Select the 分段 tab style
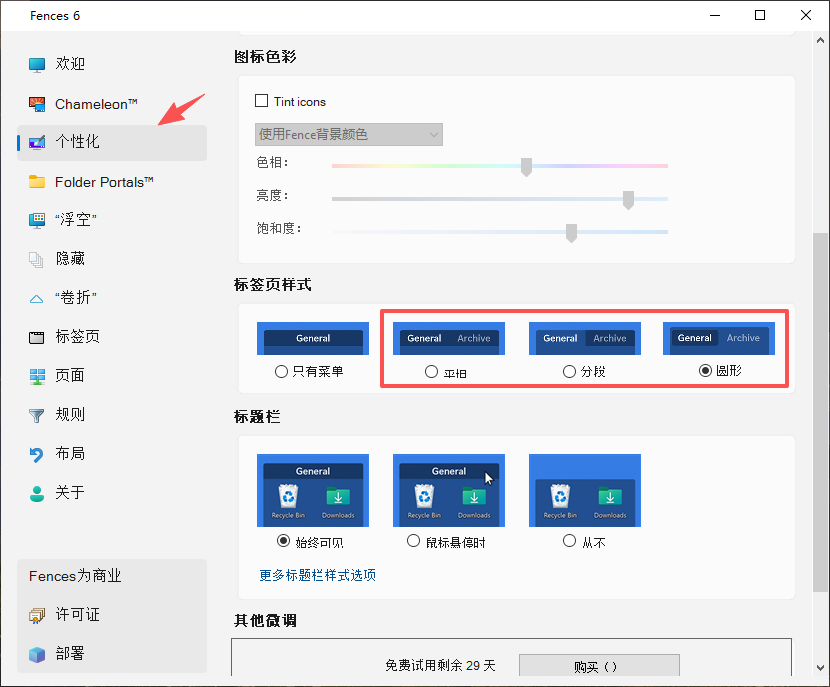Viewport: 830px width, 687px height. click(x=569, y=372)
